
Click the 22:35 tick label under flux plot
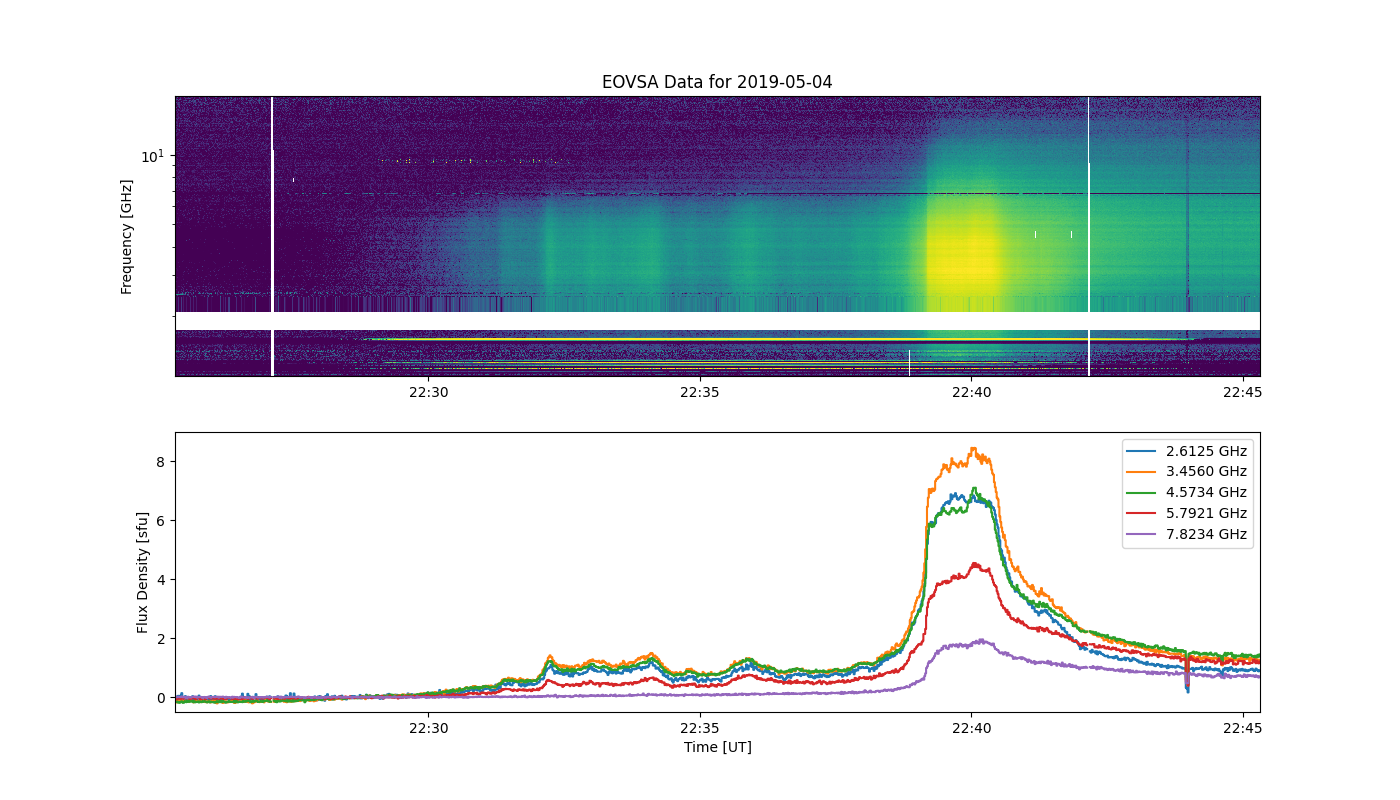click(699, 728)
